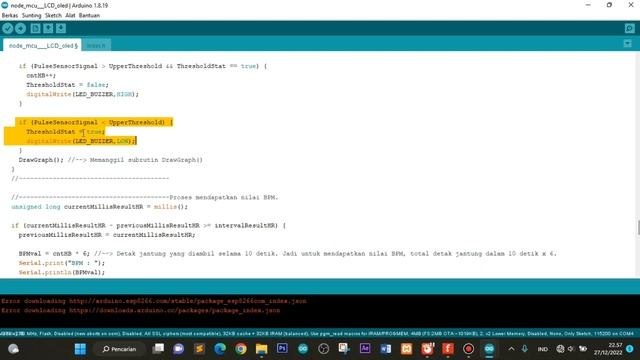Open the Bantuan menu
The image size is (640, 360).
89,15
